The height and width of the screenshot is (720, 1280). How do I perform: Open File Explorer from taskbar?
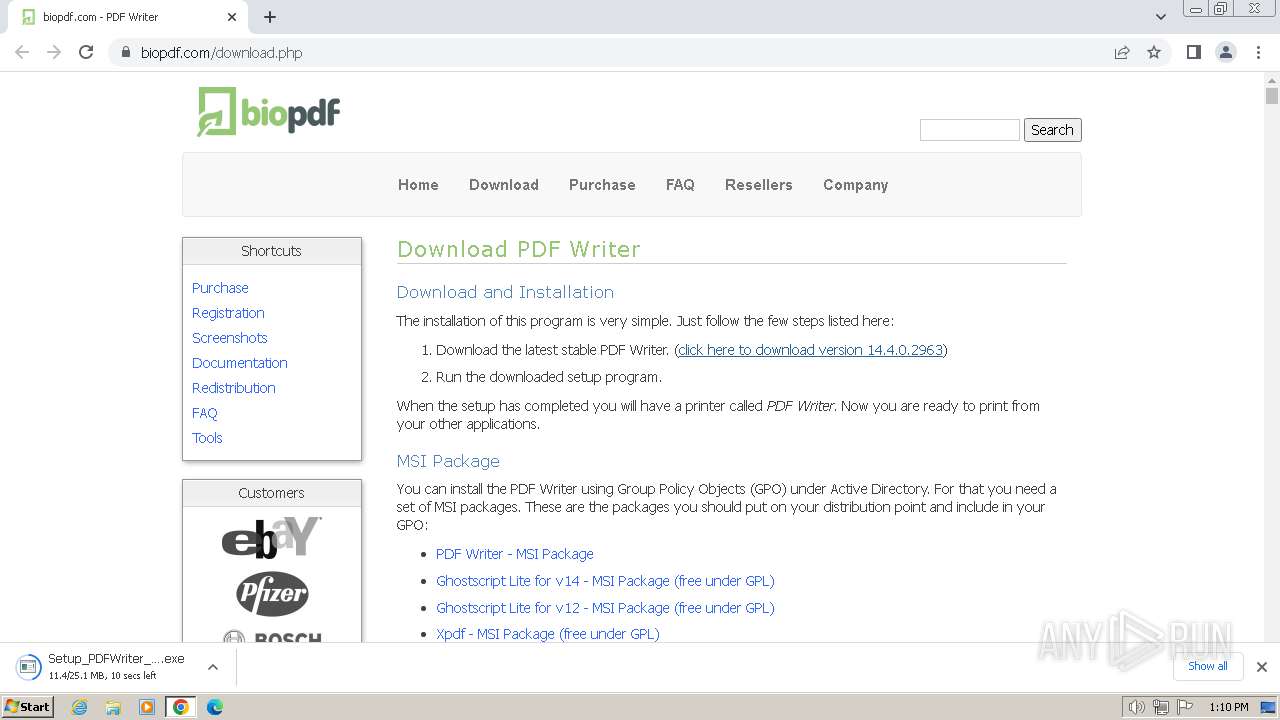pyautogui.click(x=113, y=707)
